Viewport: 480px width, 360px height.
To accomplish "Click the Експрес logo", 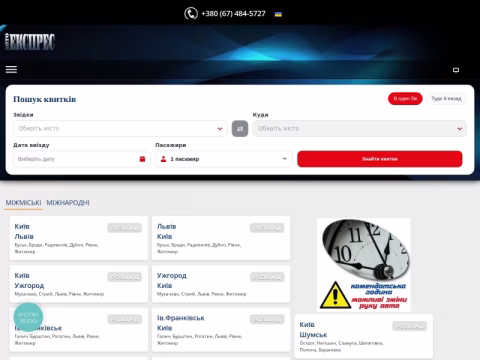I will (x=30, y=42).
